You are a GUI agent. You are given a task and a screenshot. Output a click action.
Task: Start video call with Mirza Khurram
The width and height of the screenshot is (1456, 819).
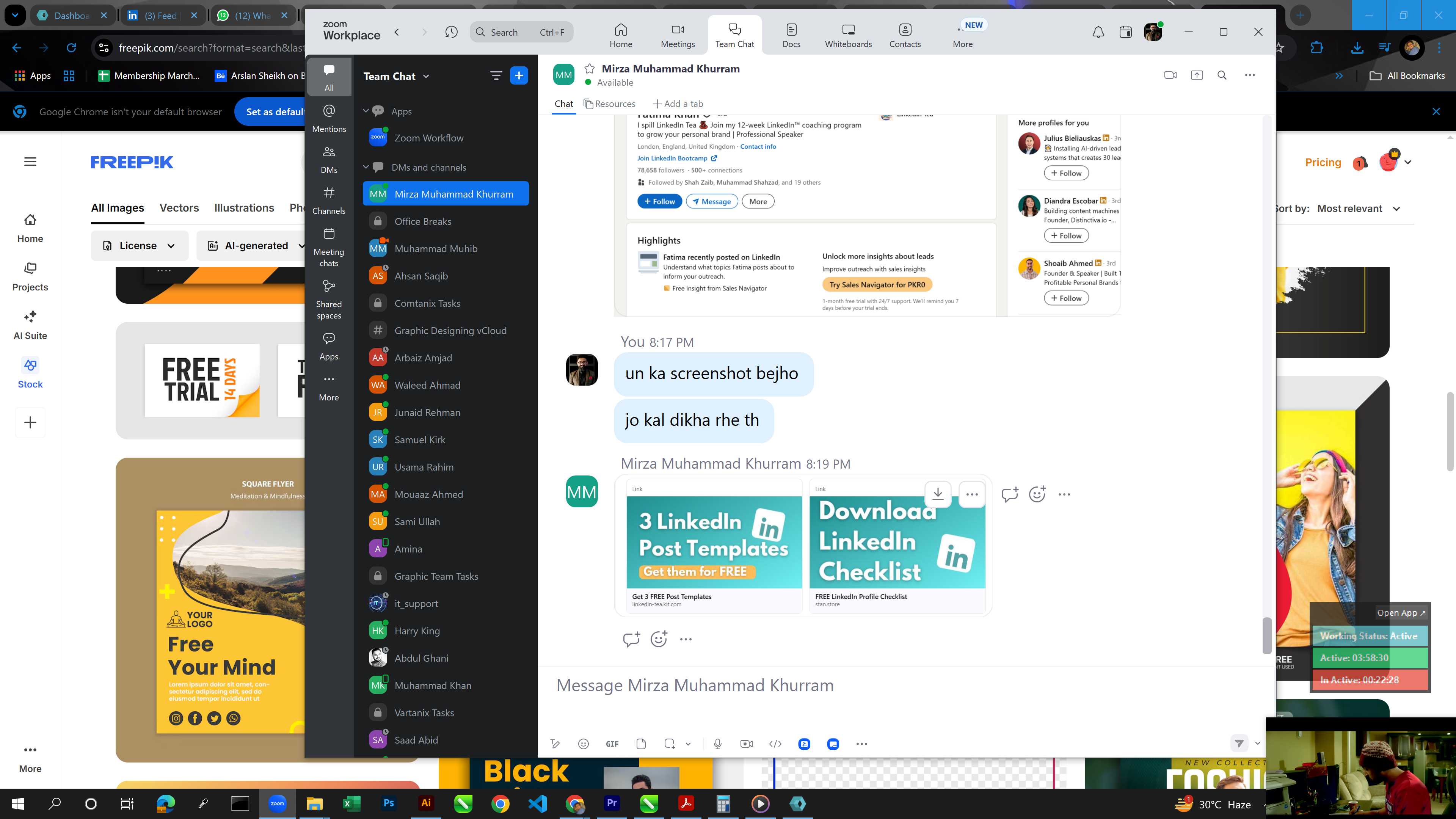tap(1170, 75)
